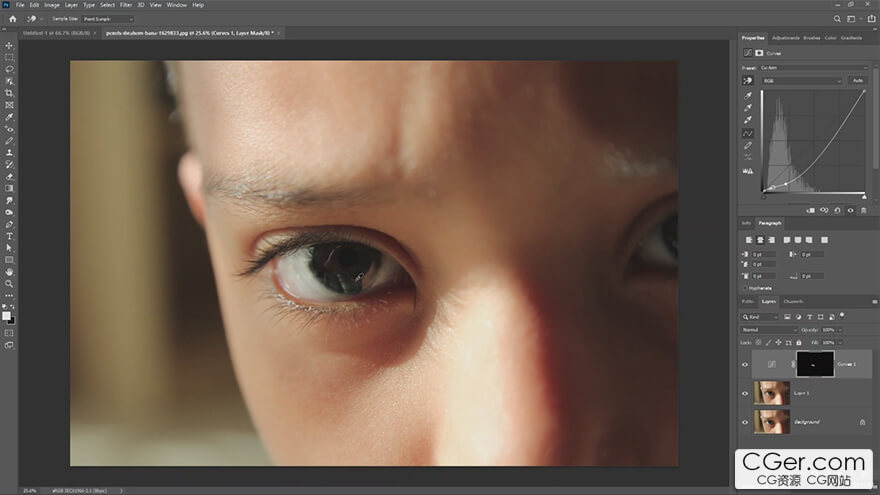
Task: Select the Eraser tool
Action: point(9,177)
